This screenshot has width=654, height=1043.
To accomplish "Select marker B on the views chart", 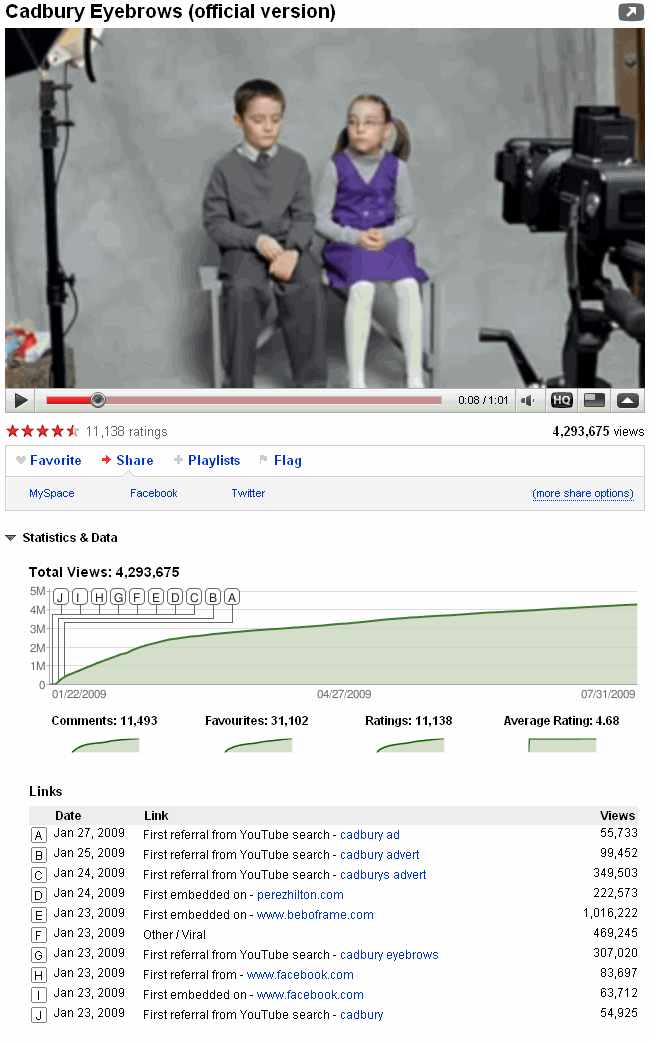I will click(213, 597).
